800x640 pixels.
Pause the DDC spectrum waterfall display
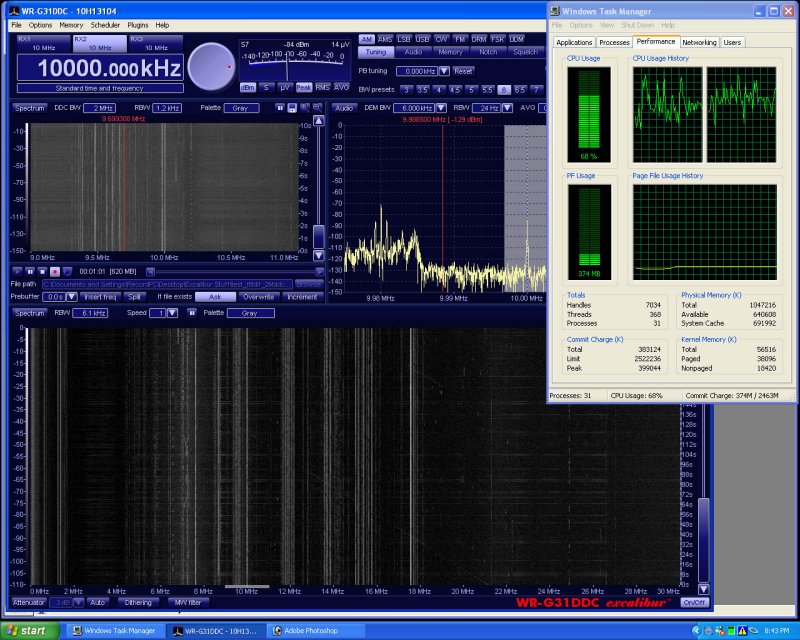pyautogui.click(x=280, y=108)
